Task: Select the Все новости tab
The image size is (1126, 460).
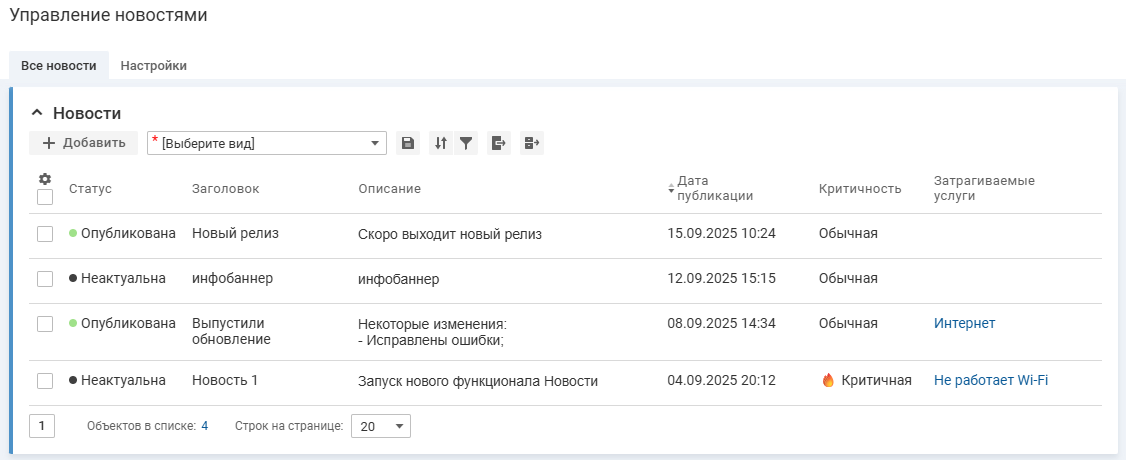Action: tap(59, 66)
